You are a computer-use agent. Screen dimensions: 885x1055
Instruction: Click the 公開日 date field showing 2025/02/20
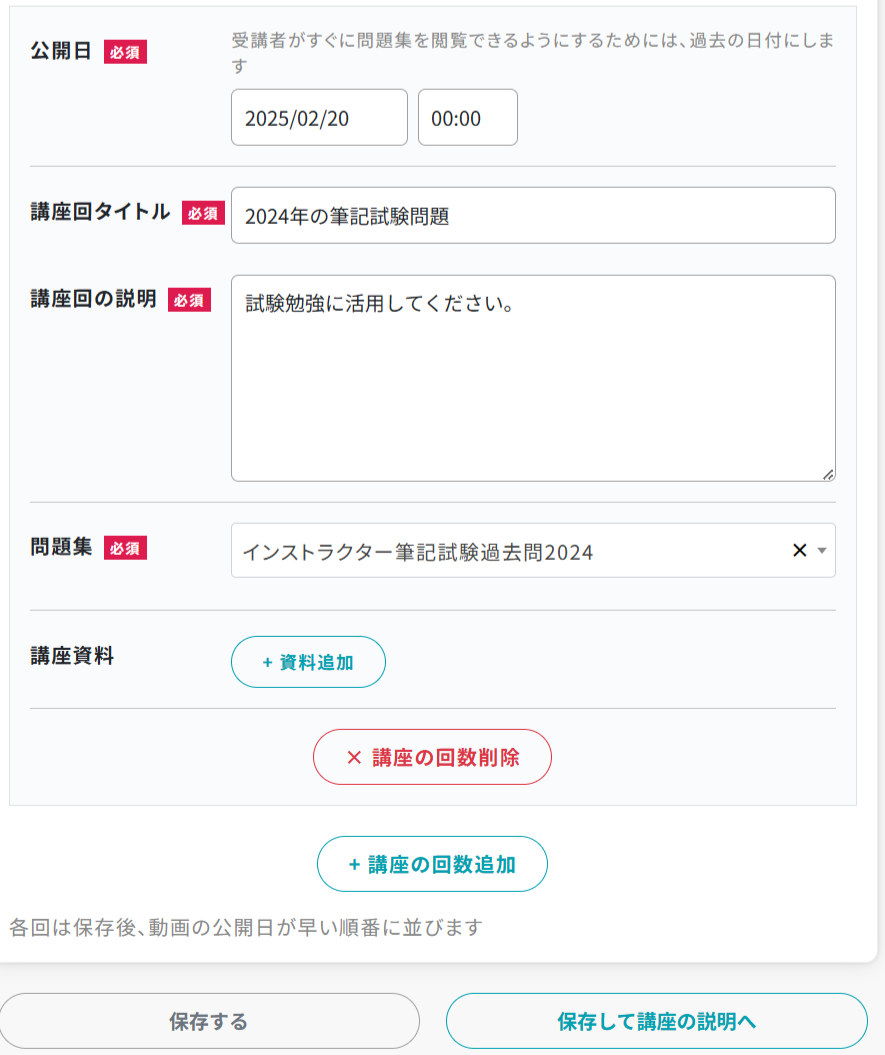[x=319, y=118]
